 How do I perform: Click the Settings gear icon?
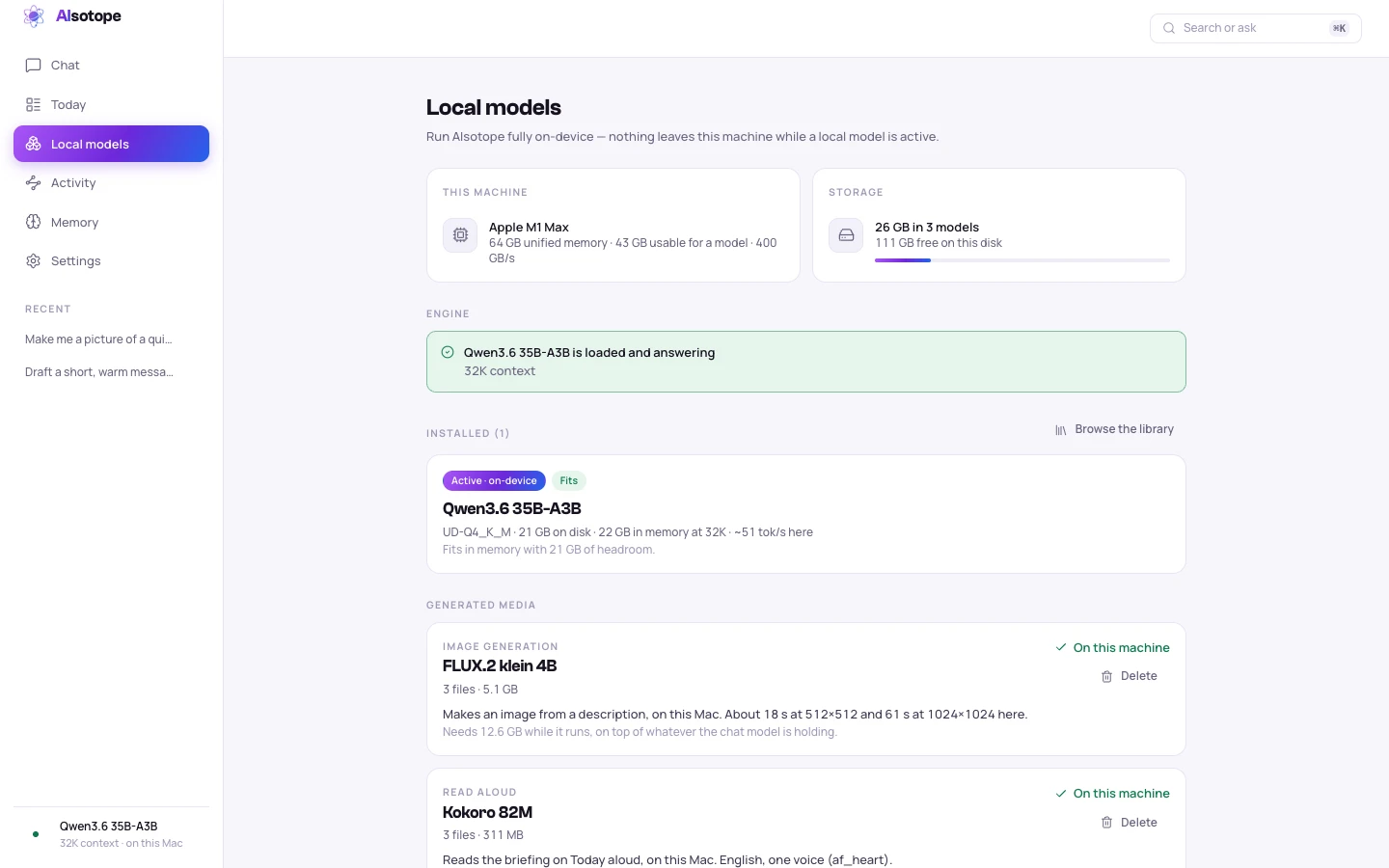click(33, 261)
